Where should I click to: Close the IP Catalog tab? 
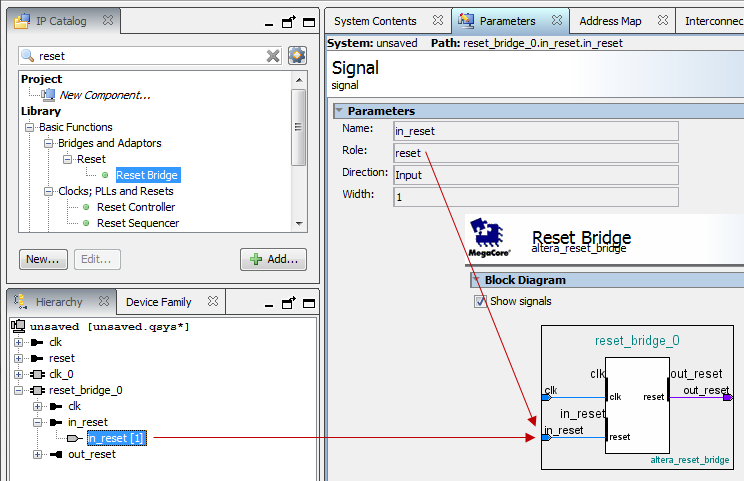click(x=108, y=20)
